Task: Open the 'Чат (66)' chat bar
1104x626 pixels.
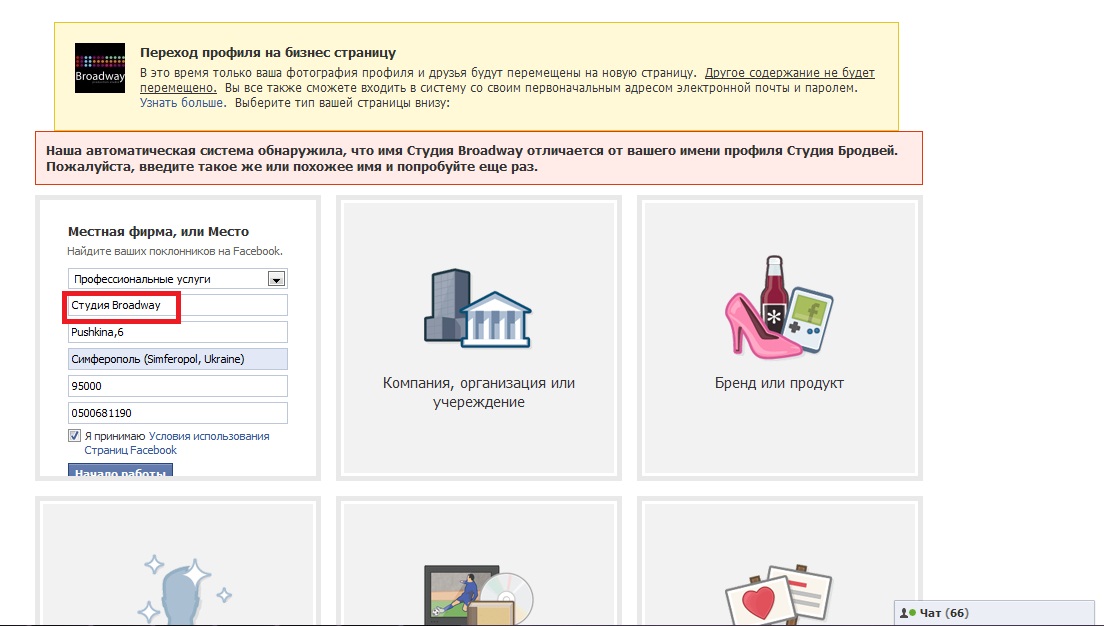Action: pos(994,613)
